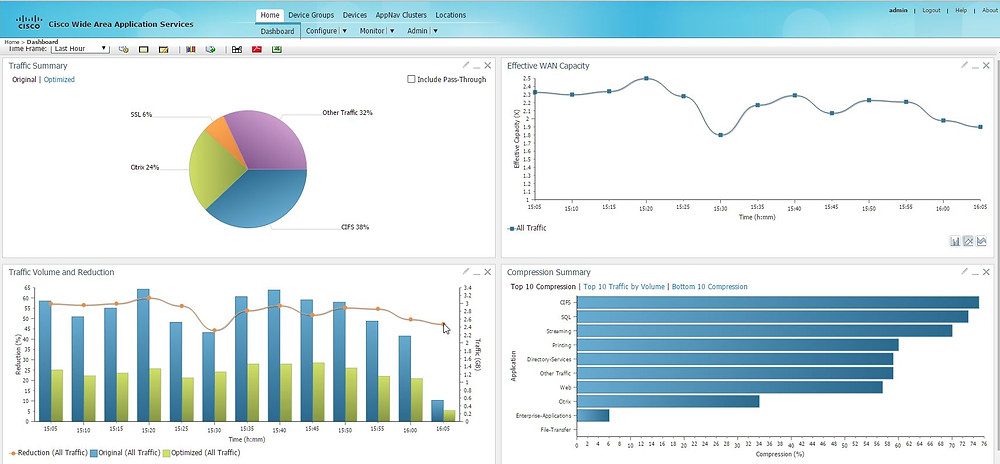Edit the Effective WAN Capacity panel
Screen dimensions: 1000x464
(x=964, y=64)
